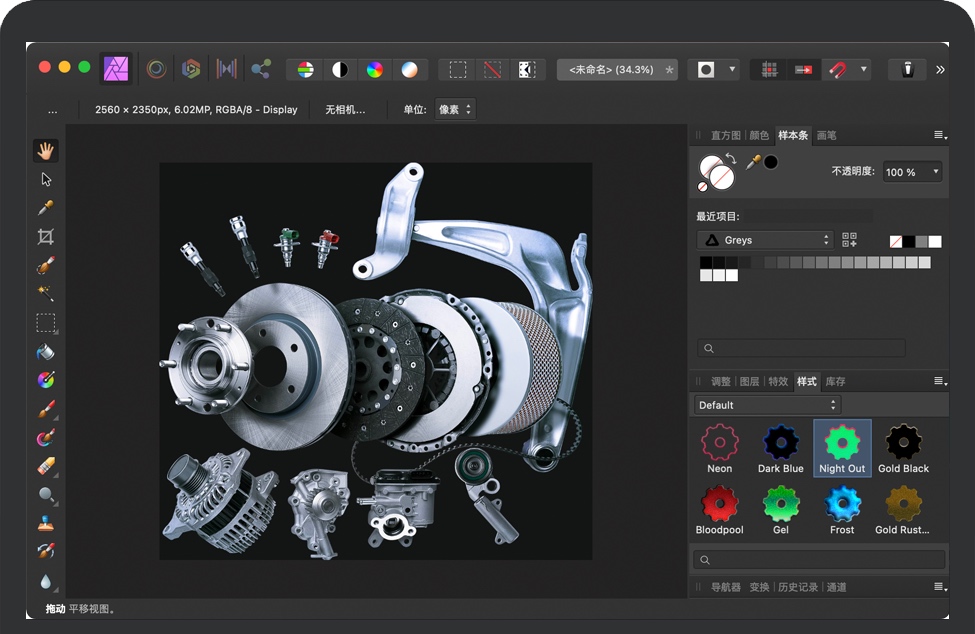Open the Greys palette dropdown
The width and height of the screenshot is (975, 634).
pyautogui.click(x=764, y=240)
